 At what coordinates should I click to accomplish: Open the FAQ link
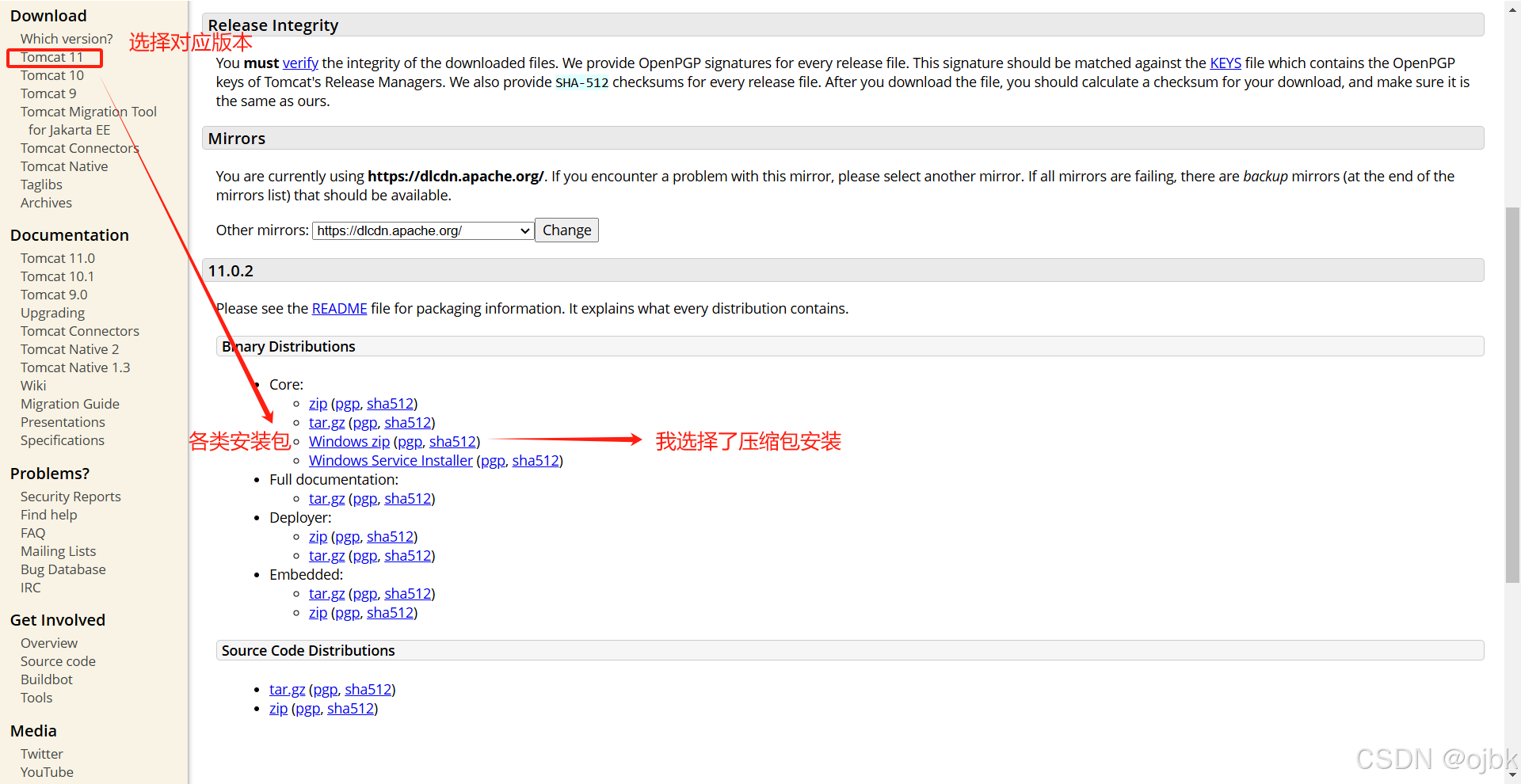(x=33, y=533)
